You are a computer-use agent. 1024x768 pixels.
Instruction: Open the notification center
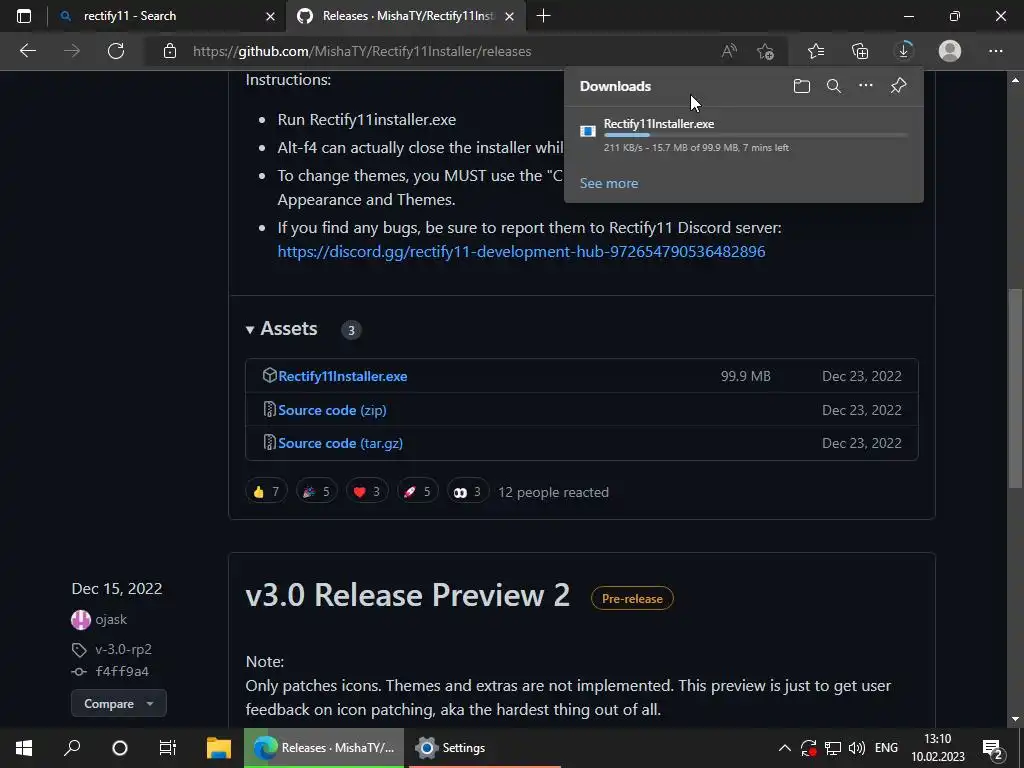tap(993, 748)
